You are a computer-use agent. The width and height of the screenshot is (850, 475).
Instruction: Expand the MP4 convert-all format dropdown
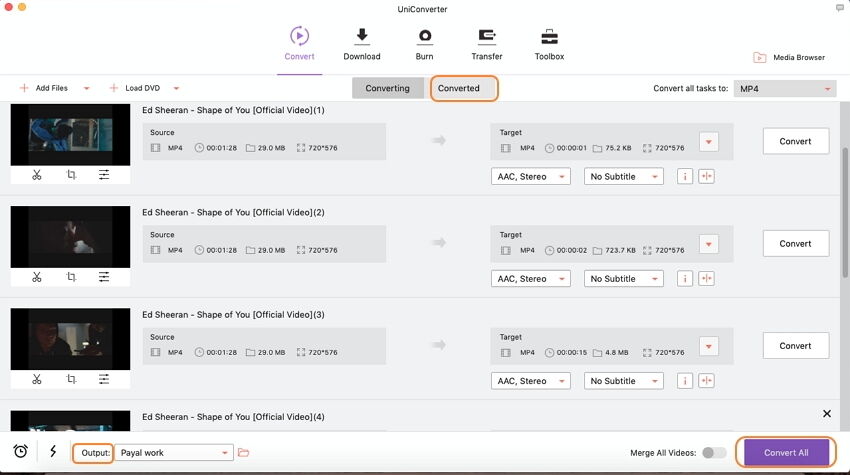tap(784, 88)
